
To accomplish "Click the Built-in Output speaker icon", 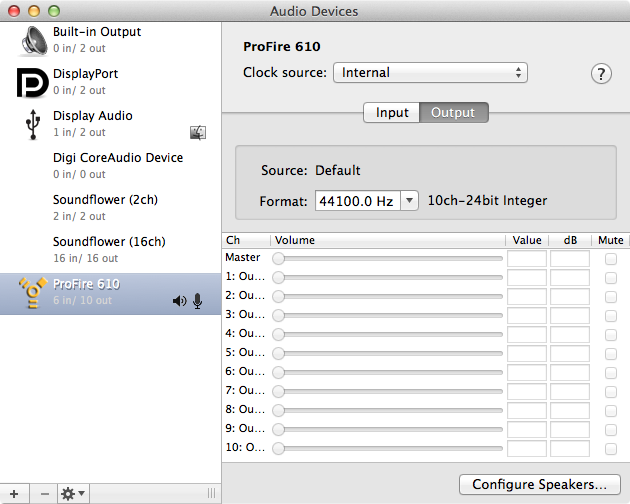I will [33, 40].
